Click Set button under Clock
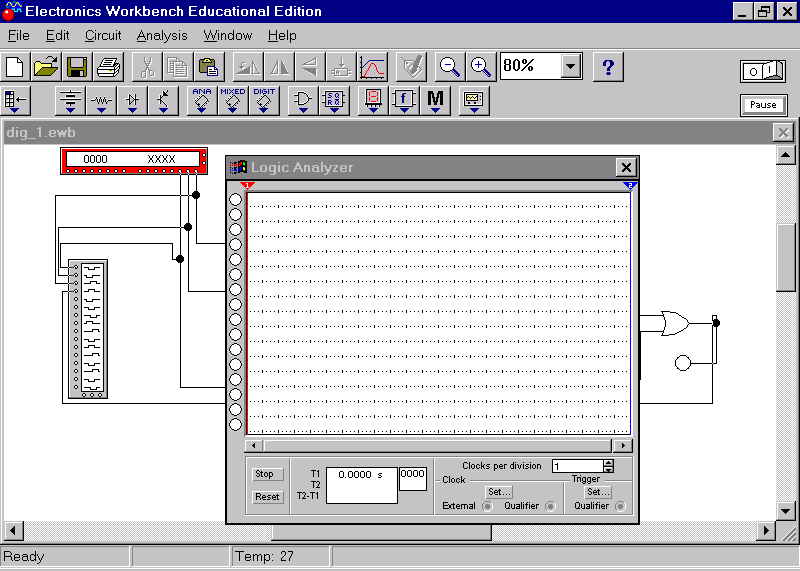 point(499,492)
